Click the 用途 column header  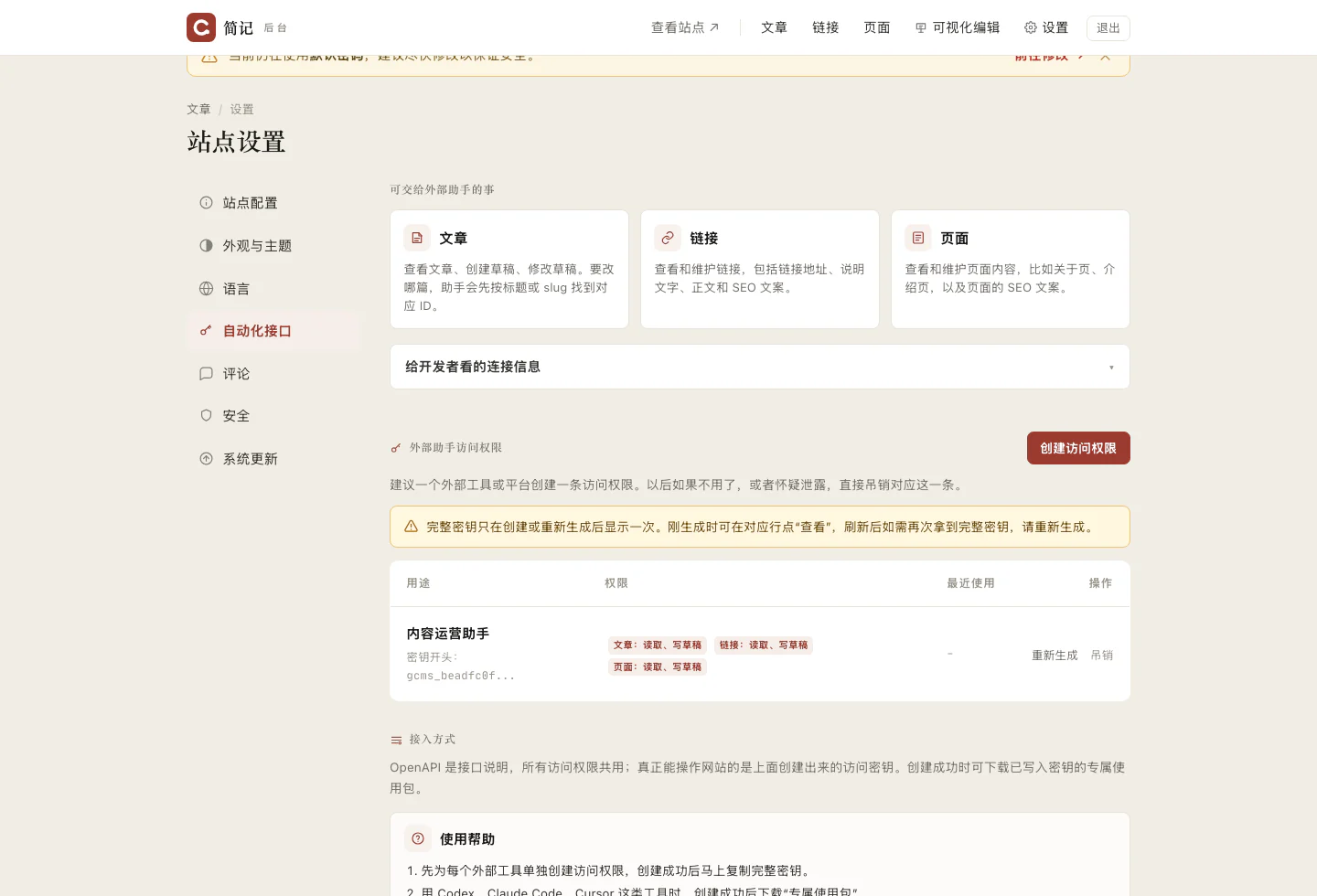tap(418, 583)
